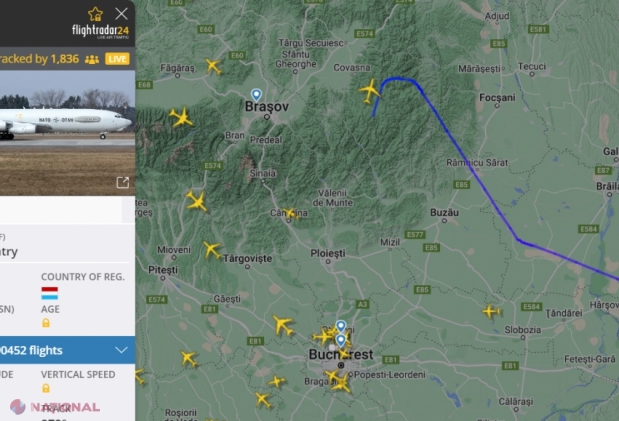Image resolution: width=619 pixels, height=421 pixels.
Task: Select the aircraft southwest of Brașov
Action: (181, 117)
